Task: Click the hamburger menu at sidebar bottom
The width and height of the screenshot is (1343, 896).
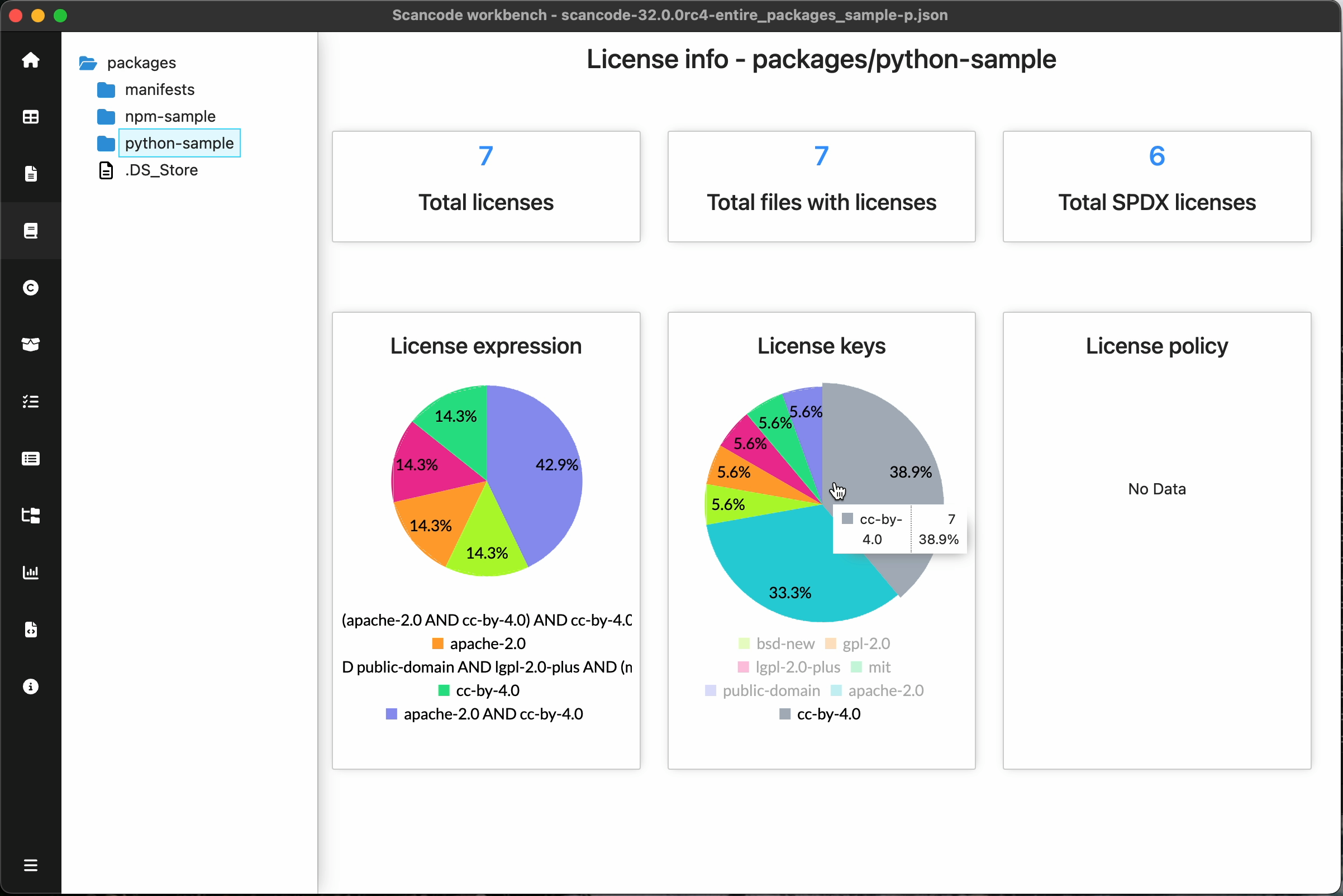Action: [30, 865]
